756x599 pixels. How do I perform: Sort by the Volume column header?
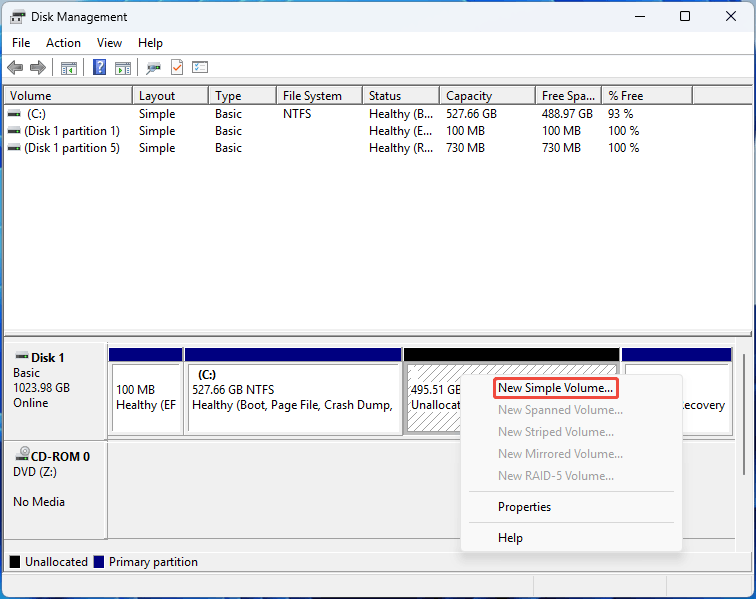[x=68, y=95]
